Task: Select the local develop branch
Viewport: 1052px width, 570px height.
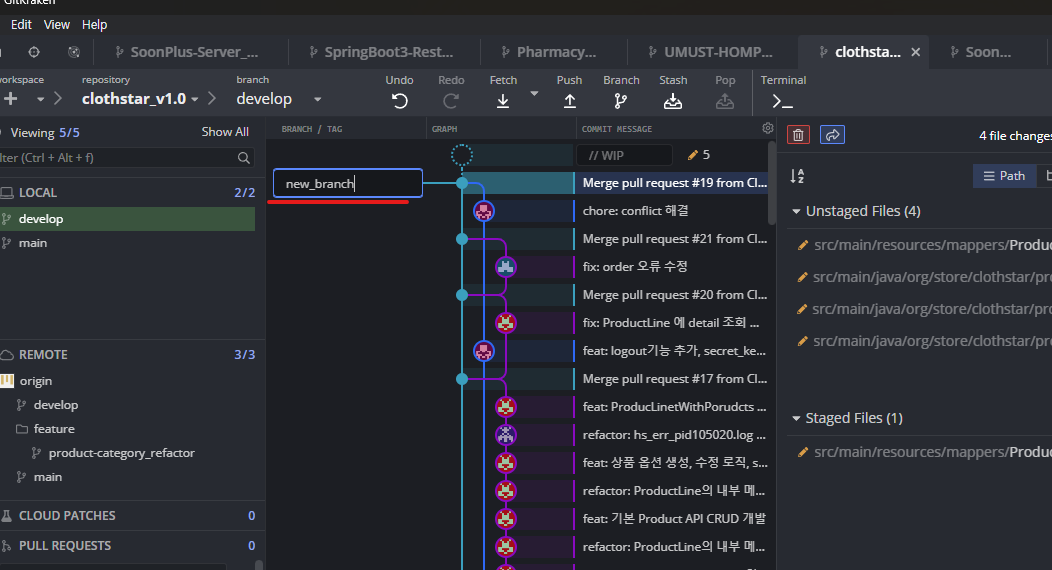Action: [127, 219]
